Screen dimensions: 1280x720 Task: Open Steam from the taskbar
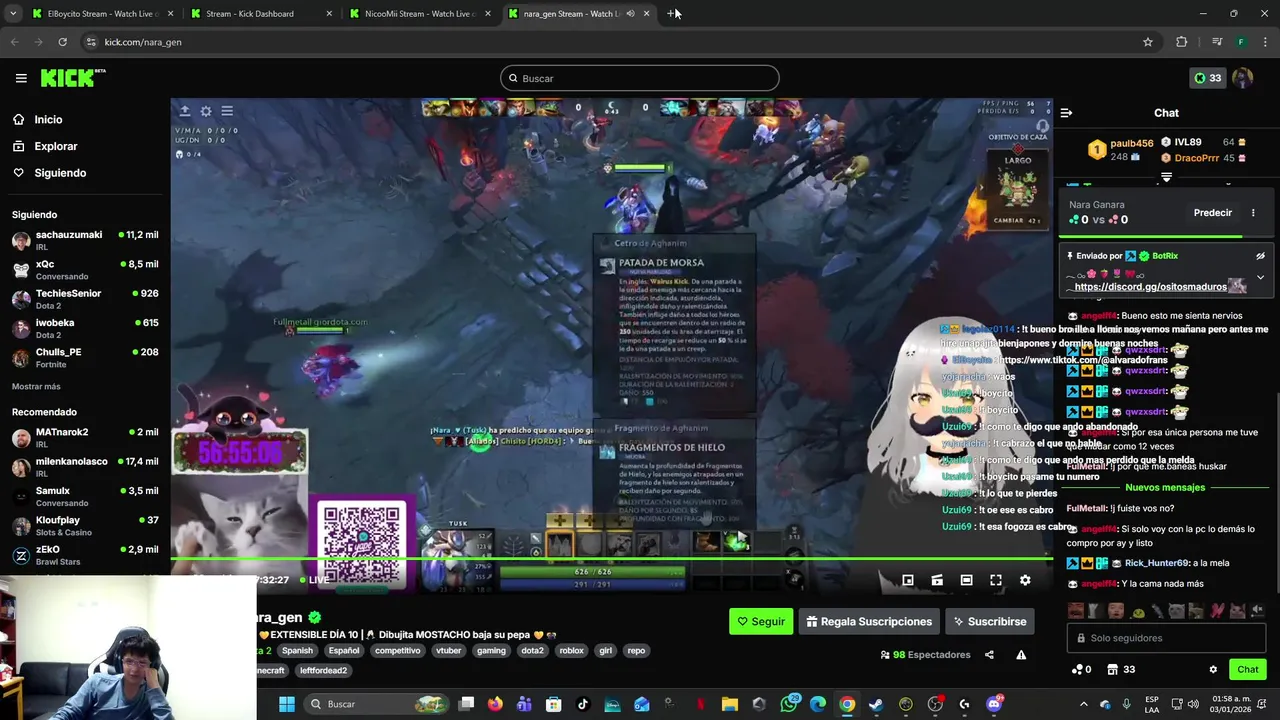click(876, 704)
